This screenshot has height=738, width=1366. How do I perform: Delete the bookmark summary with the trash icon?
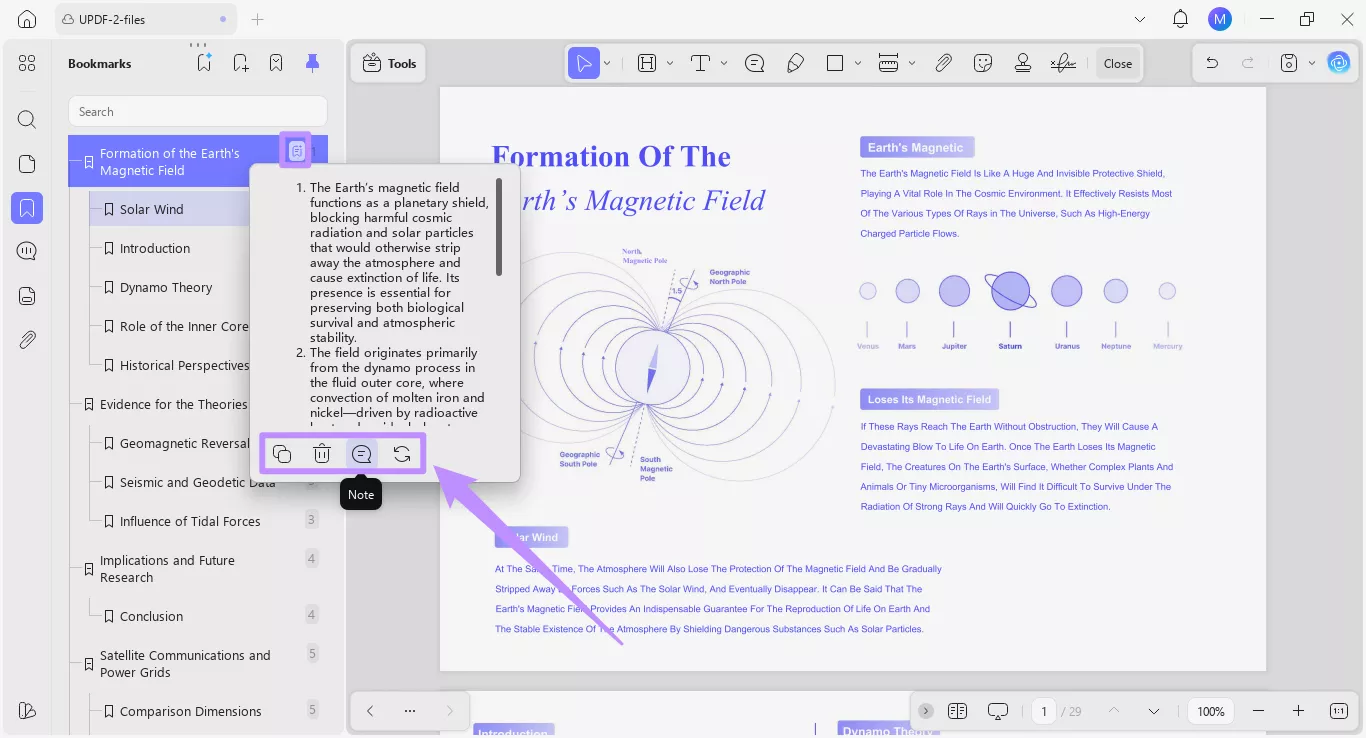click(x=322, y=454)
